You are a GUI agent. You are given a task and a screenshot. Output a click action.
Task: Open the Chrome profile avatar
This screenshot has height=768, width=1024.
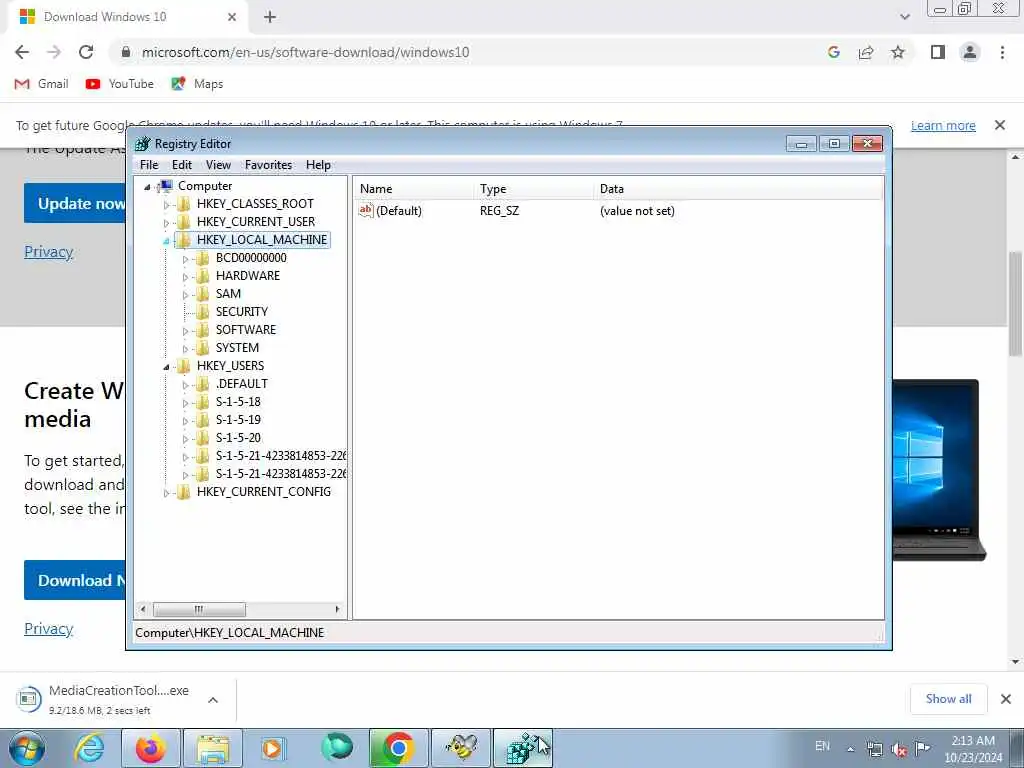click(970, 52)
